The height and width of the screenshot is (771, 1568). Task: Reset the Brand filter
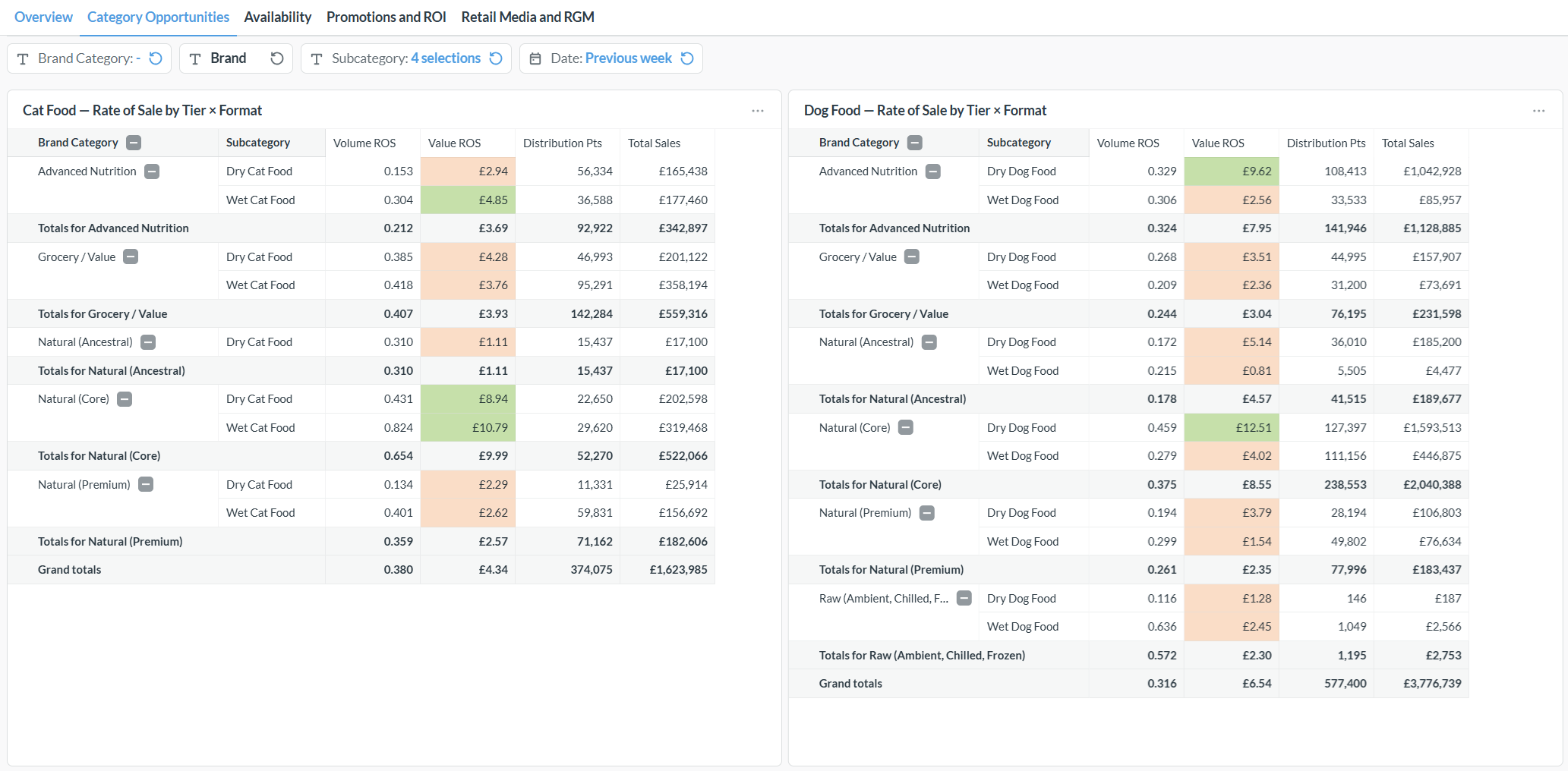pyautogui.click(x=277, y=58)
